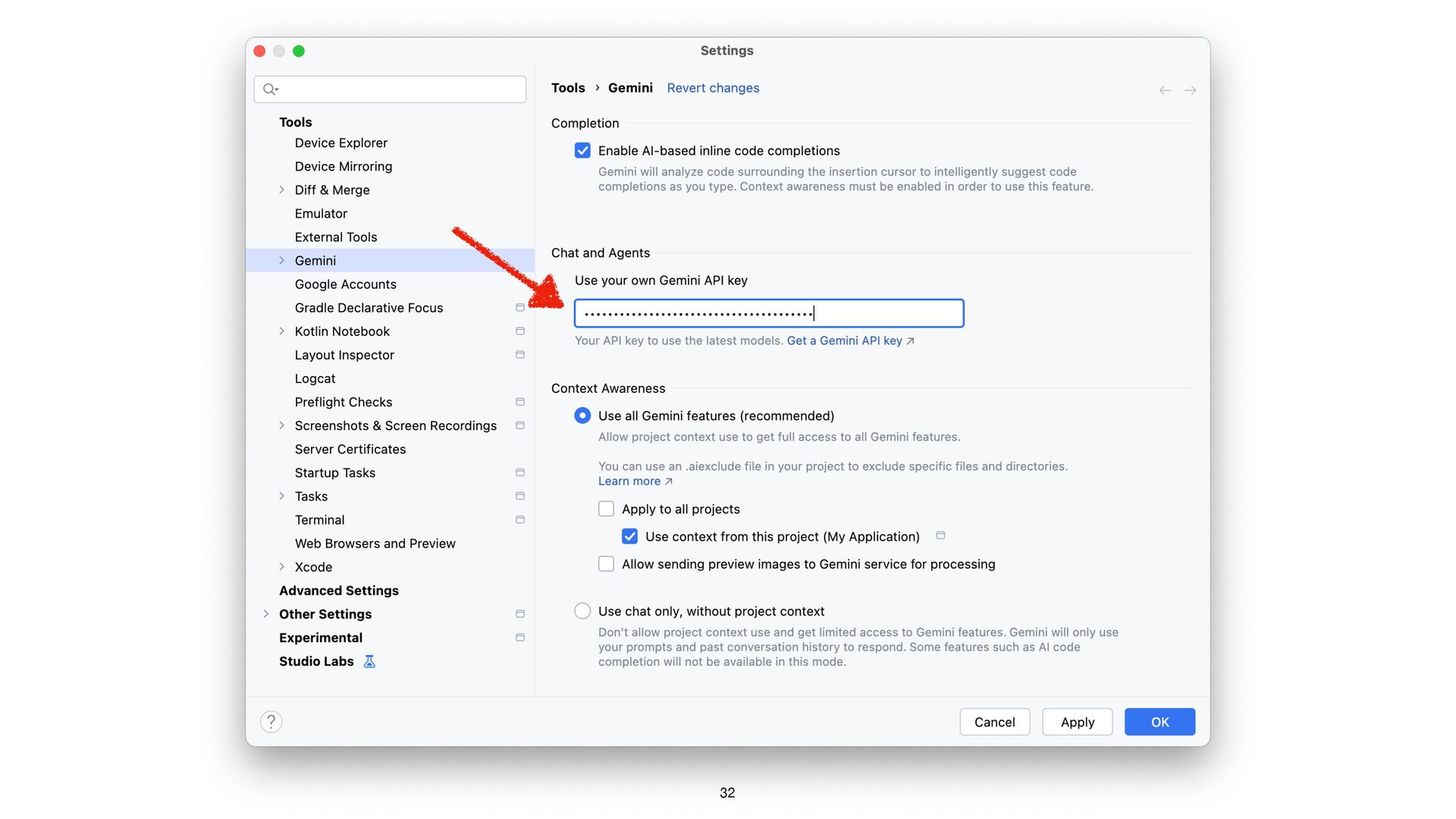Click project icon next to Use context option
Viewport: 1456px width, 819px height.
click(x=940, y=535)
